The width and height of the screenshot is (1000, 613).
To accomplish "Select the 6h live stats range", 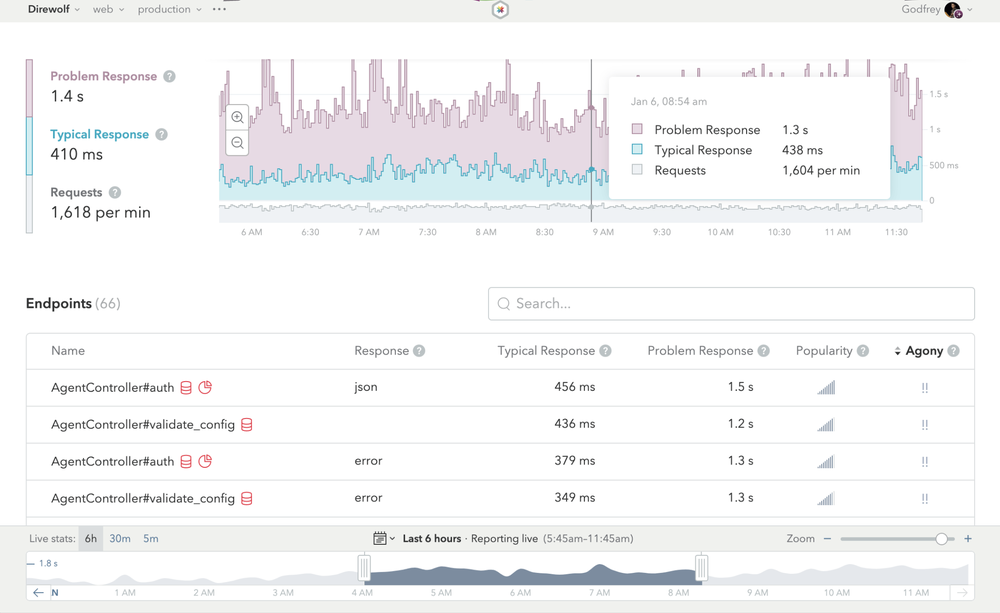I will coord(91,538).
